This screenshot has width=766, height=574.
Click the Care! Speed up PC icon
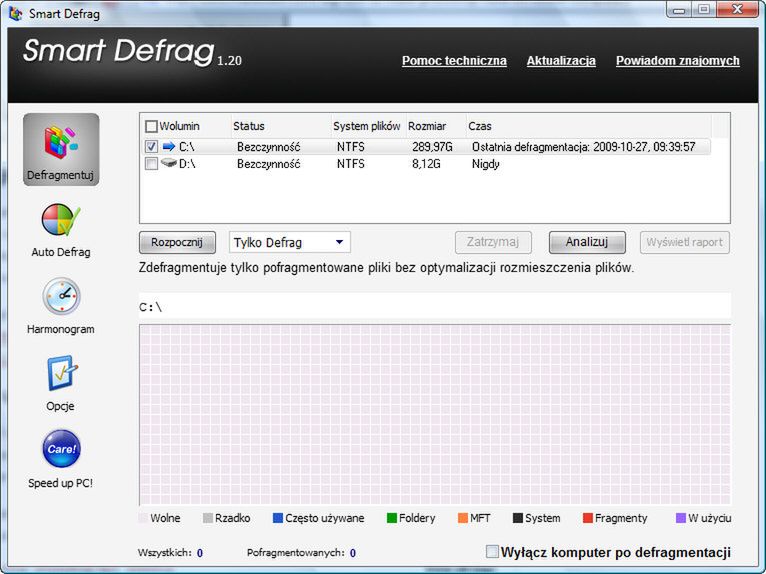coord(61,448)
